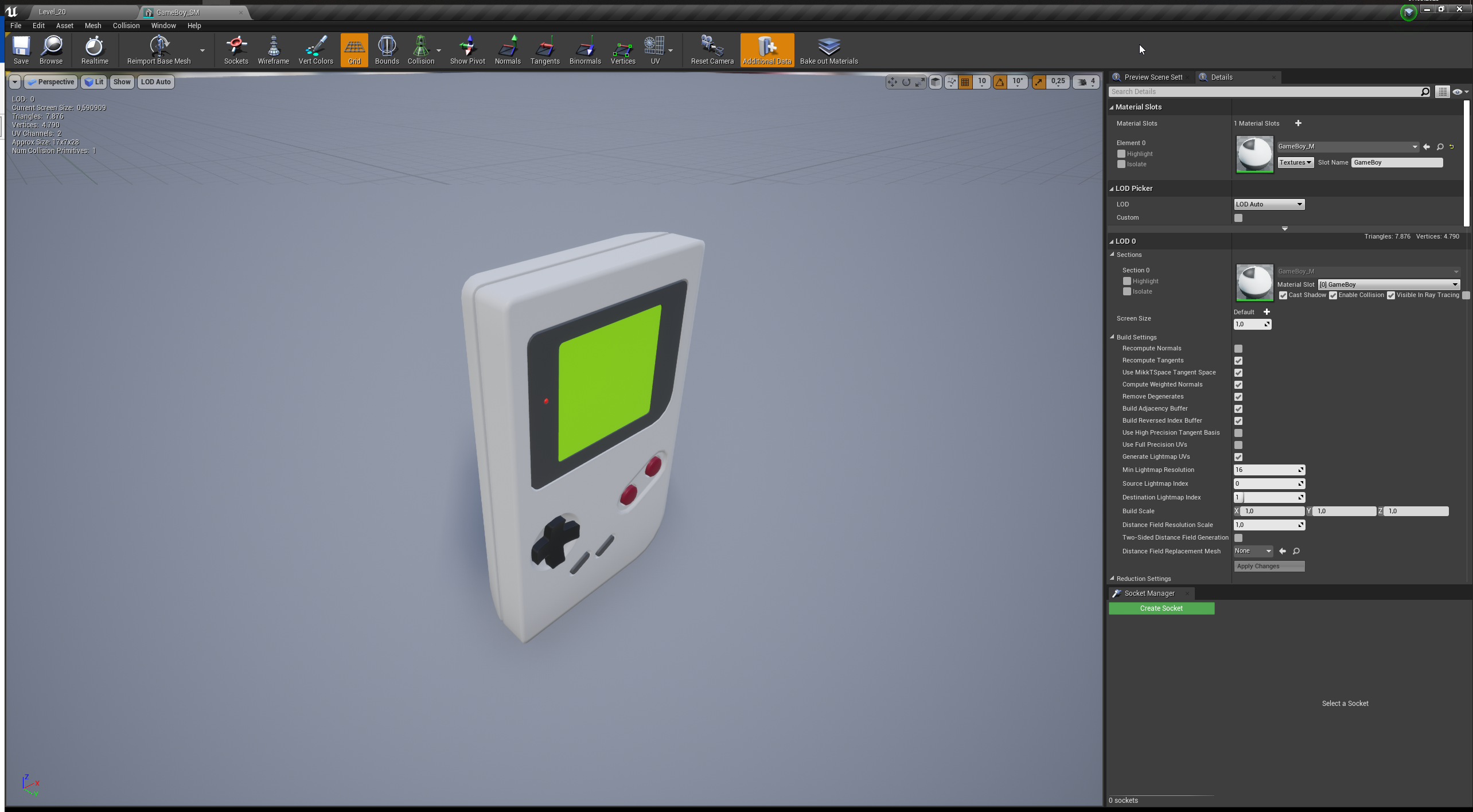1473x812 pixels.
Task: Collapse the Material Slots section
Action: [x=1112, y=107]
